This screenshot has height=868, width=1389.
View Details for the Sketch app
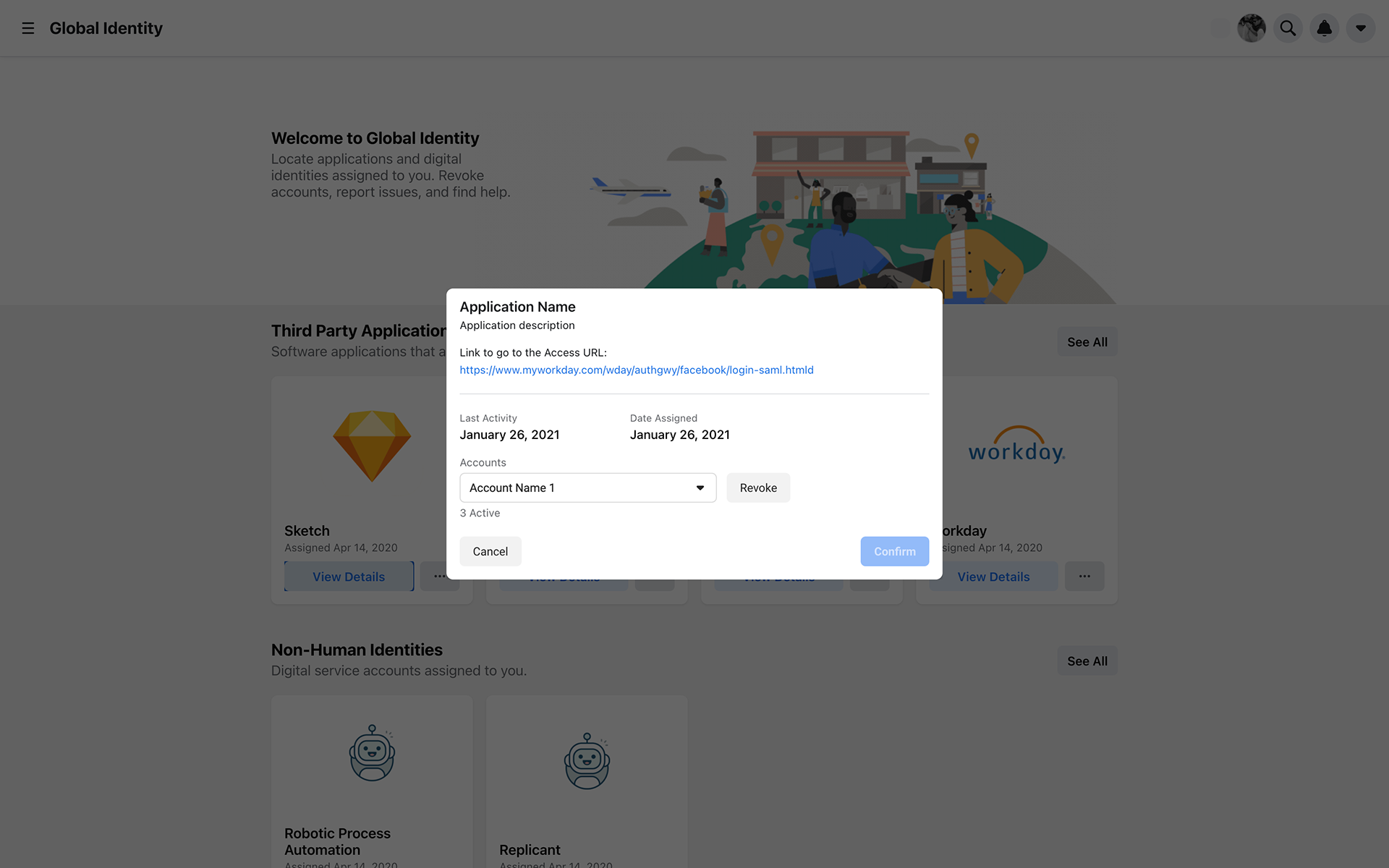(349, 576)
